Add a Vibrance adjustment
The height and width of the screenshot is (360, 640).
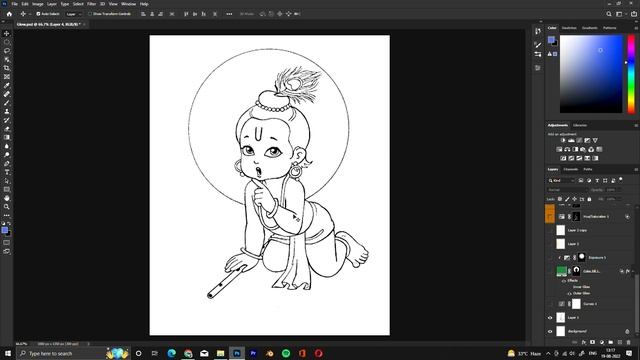(595, 140)
